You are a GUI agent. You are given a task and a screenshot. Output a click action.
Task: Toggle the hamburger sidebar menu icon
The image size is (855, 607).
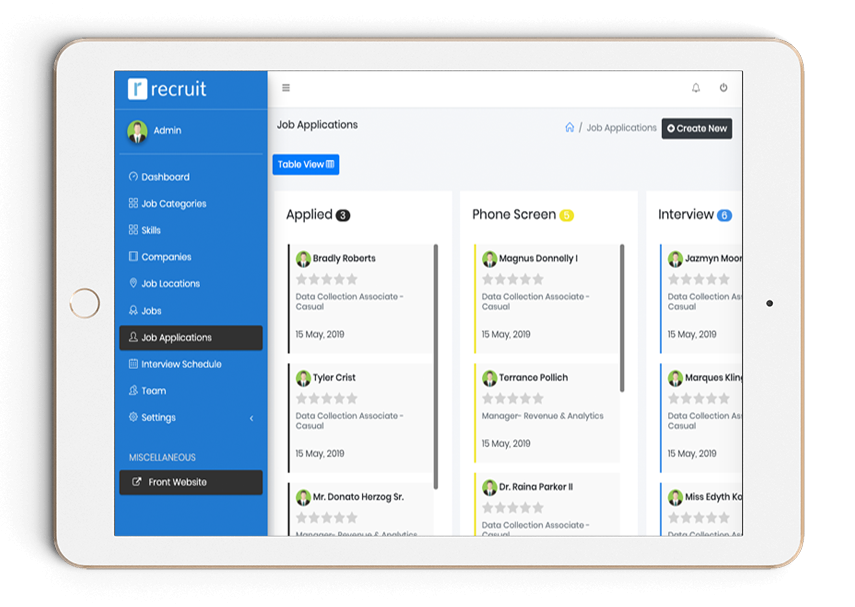coord(286,88)
